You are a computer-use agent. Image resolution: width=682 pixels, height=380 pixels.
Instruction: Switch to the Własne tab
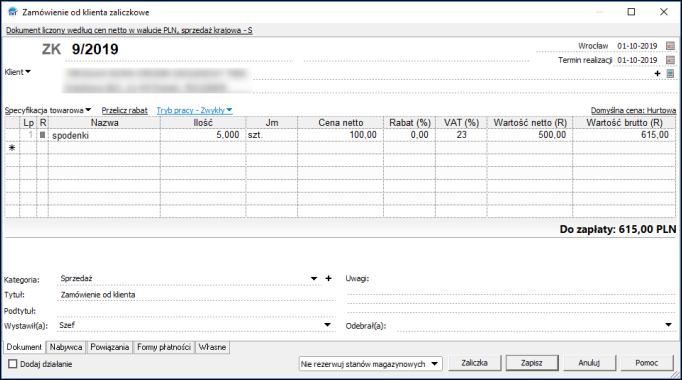point(212,347)
